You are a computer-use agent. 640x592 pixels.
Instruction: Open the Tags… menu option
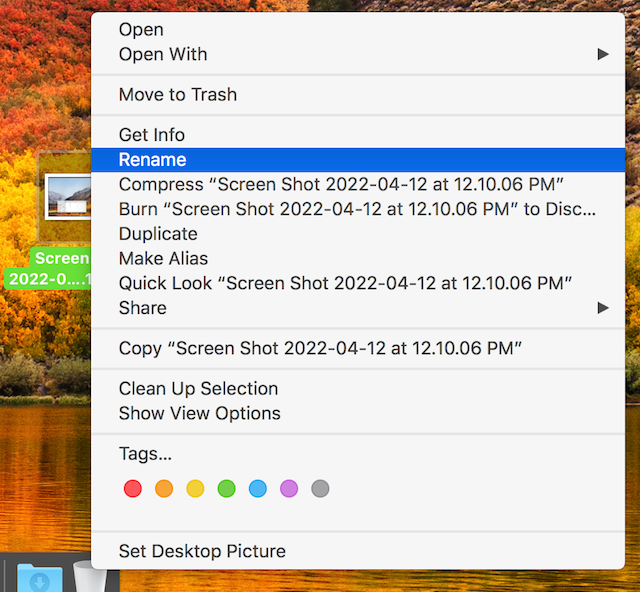pos(145,454)
